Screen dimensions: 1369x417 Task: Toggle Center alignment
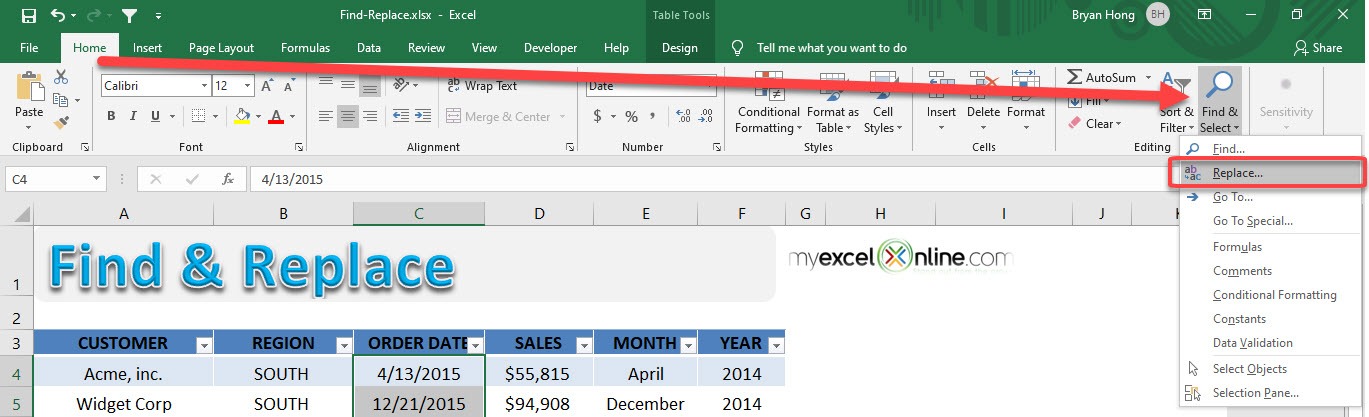click(x=348, y=117)
